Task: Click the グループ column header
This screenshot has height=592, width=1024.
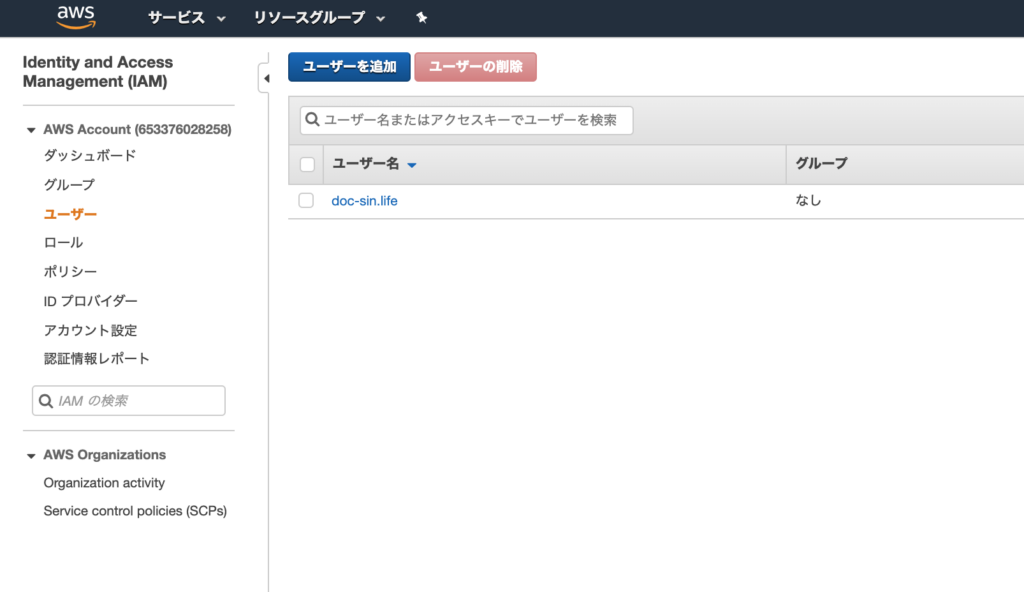Action: (822, 163)
